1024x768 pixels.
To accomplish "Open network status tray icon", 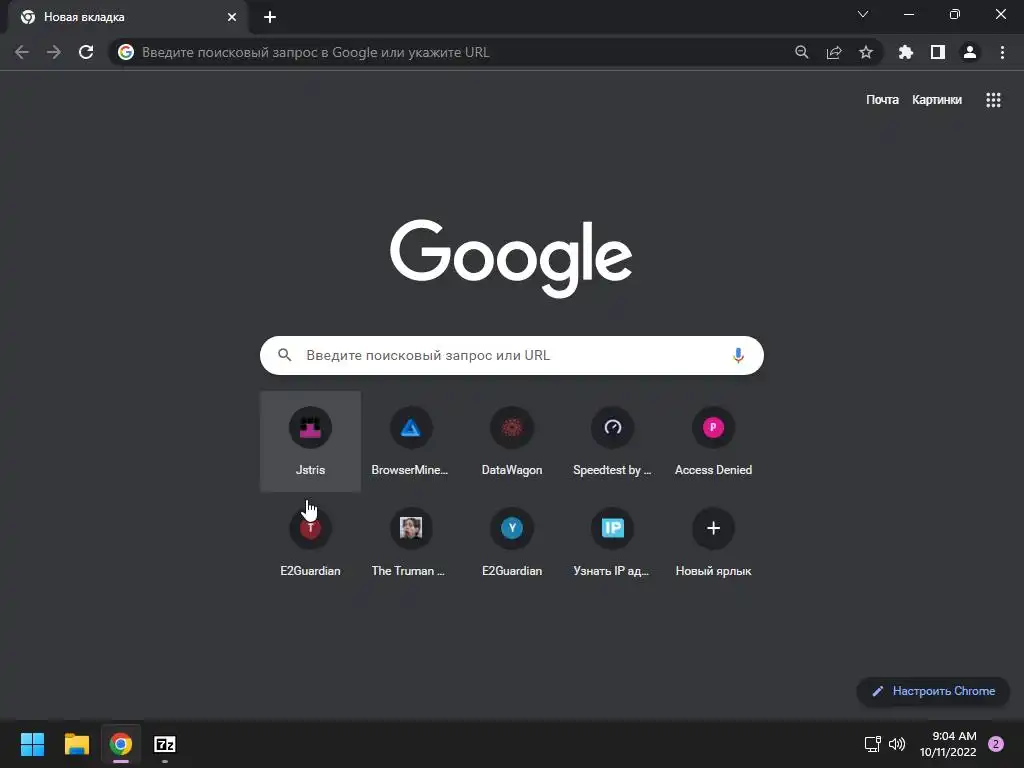I will tap(872, 744).
